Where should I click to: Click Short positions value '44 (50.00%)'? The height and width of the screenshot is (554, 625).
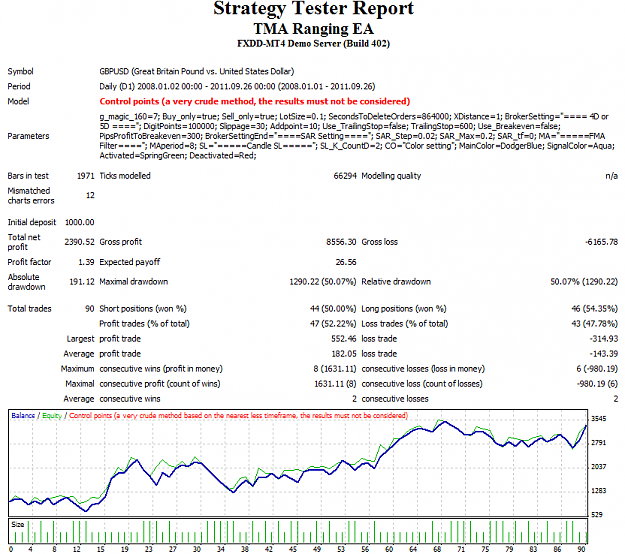coord(333,308)
